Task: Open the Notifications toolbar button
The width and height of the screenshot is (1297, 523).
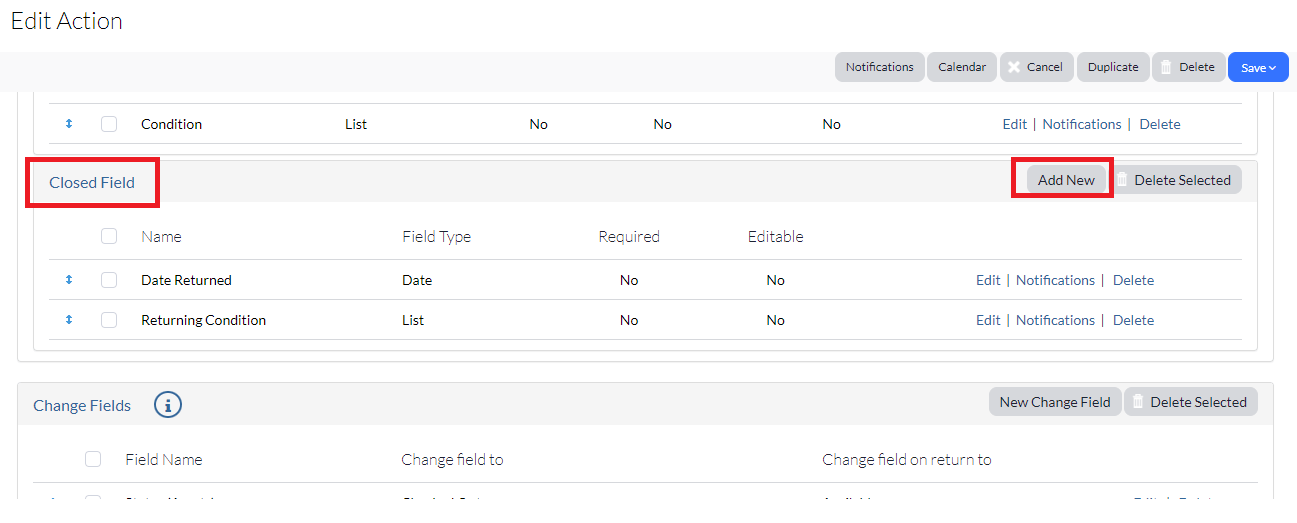Action: pyautogui.click(x=879, y=67)
